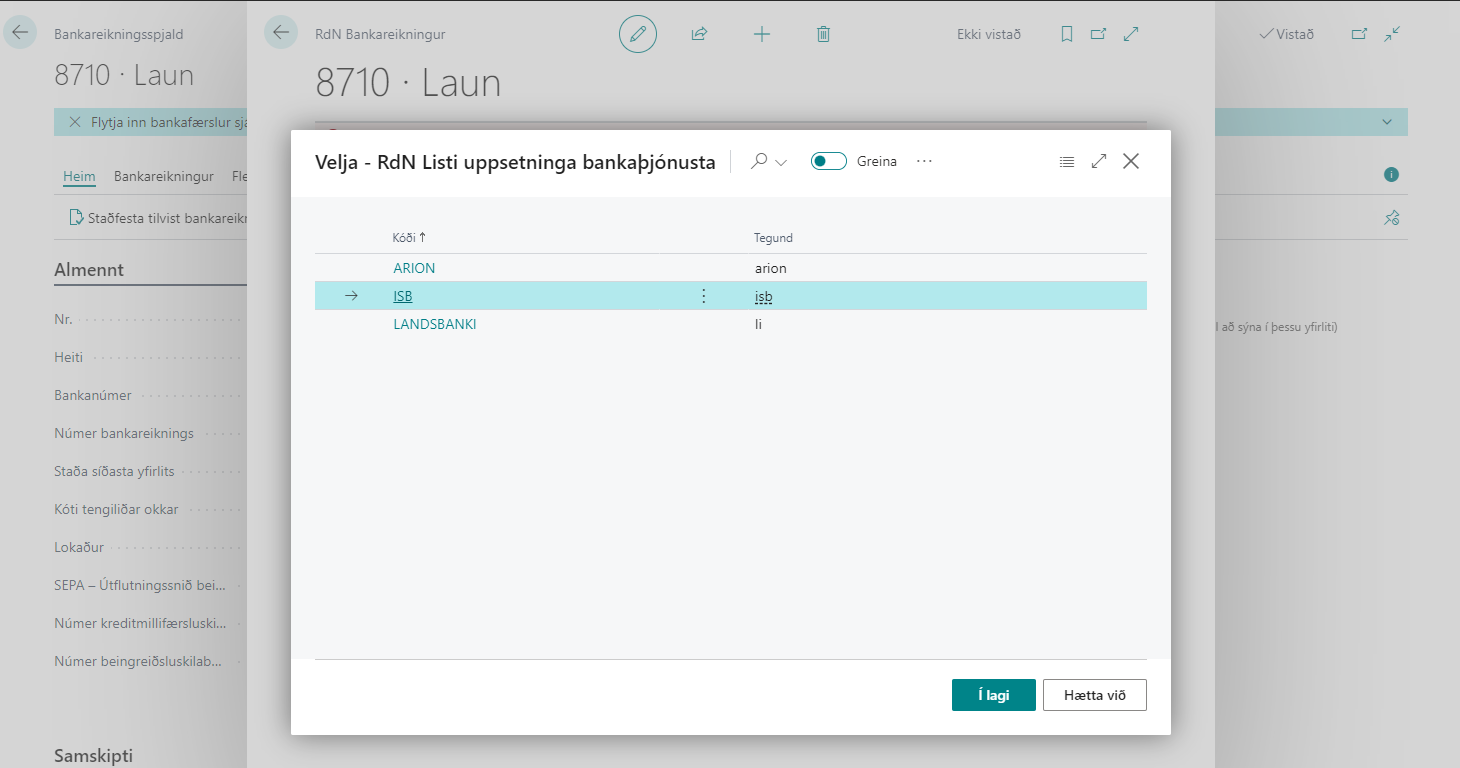
Task: Click the bookmark icon
Action: pyautogui.click(x=1067, y=34)
